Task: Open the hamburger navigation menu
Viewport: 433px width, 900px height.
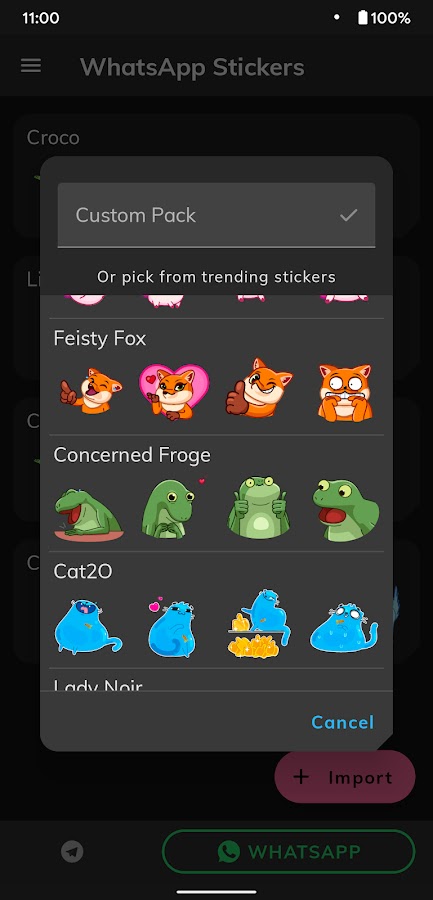Action: pos(31,66)
